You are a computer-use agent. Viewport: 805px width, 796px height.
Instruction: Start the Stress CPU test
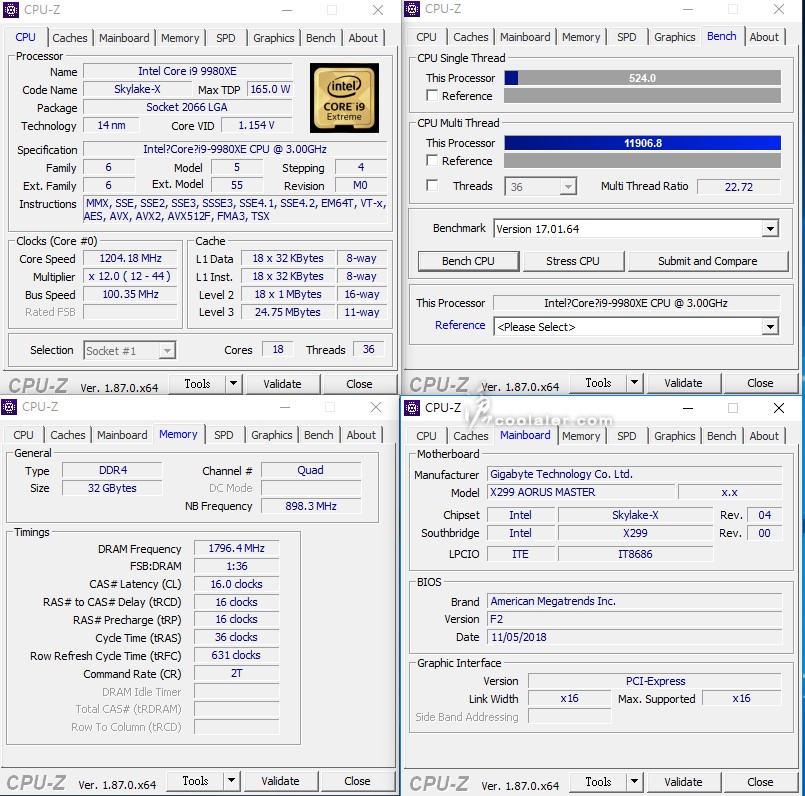coord(573,261)
